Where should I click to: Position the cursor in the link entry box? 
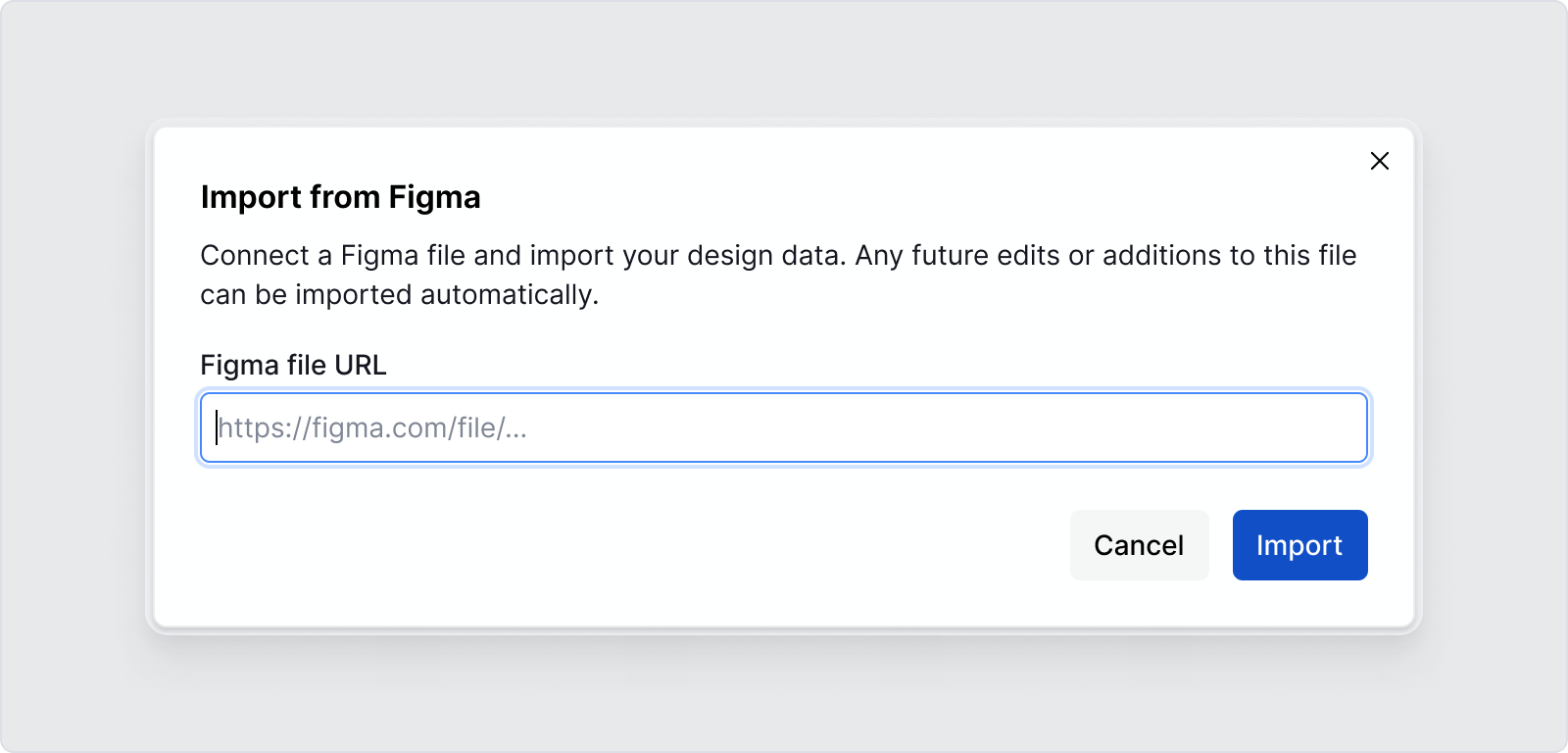[784, 427]
